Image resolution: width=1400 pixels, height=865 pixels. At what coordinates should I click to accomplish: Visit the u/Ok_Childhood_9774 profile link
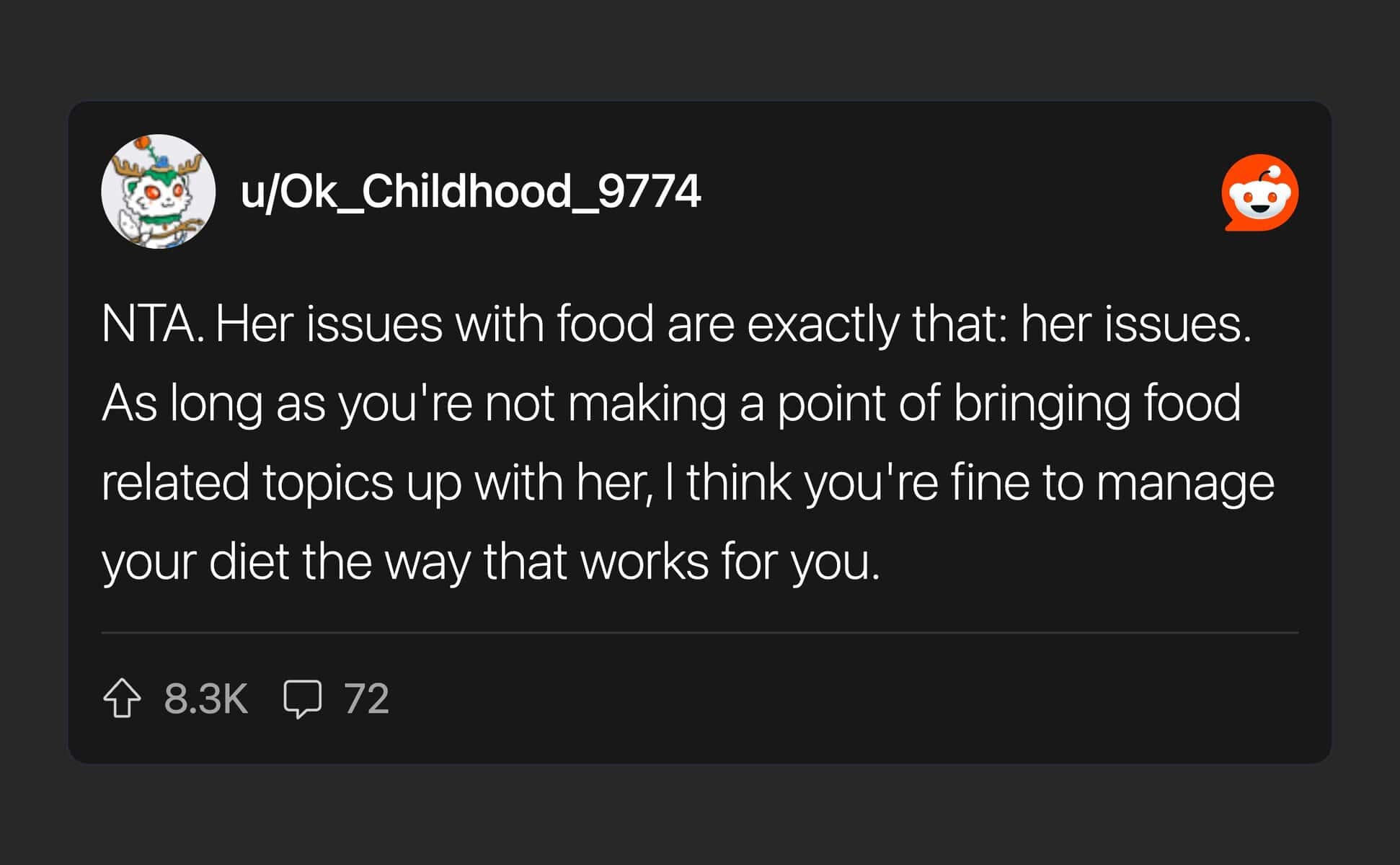pos(470,192)
